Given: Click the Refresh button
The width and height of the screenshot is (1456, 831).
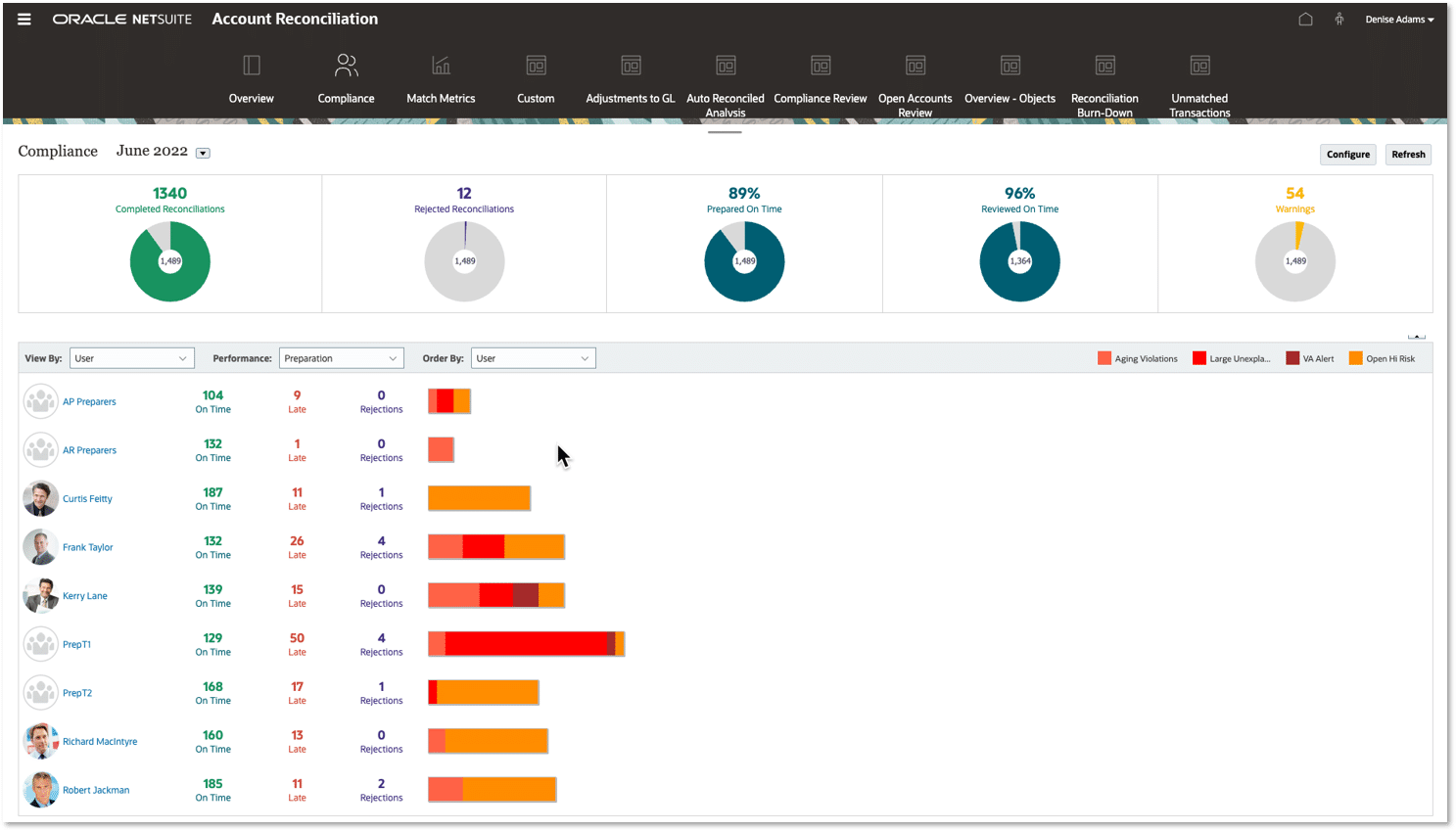Looking at the screenshot, I should point(1408,155).
